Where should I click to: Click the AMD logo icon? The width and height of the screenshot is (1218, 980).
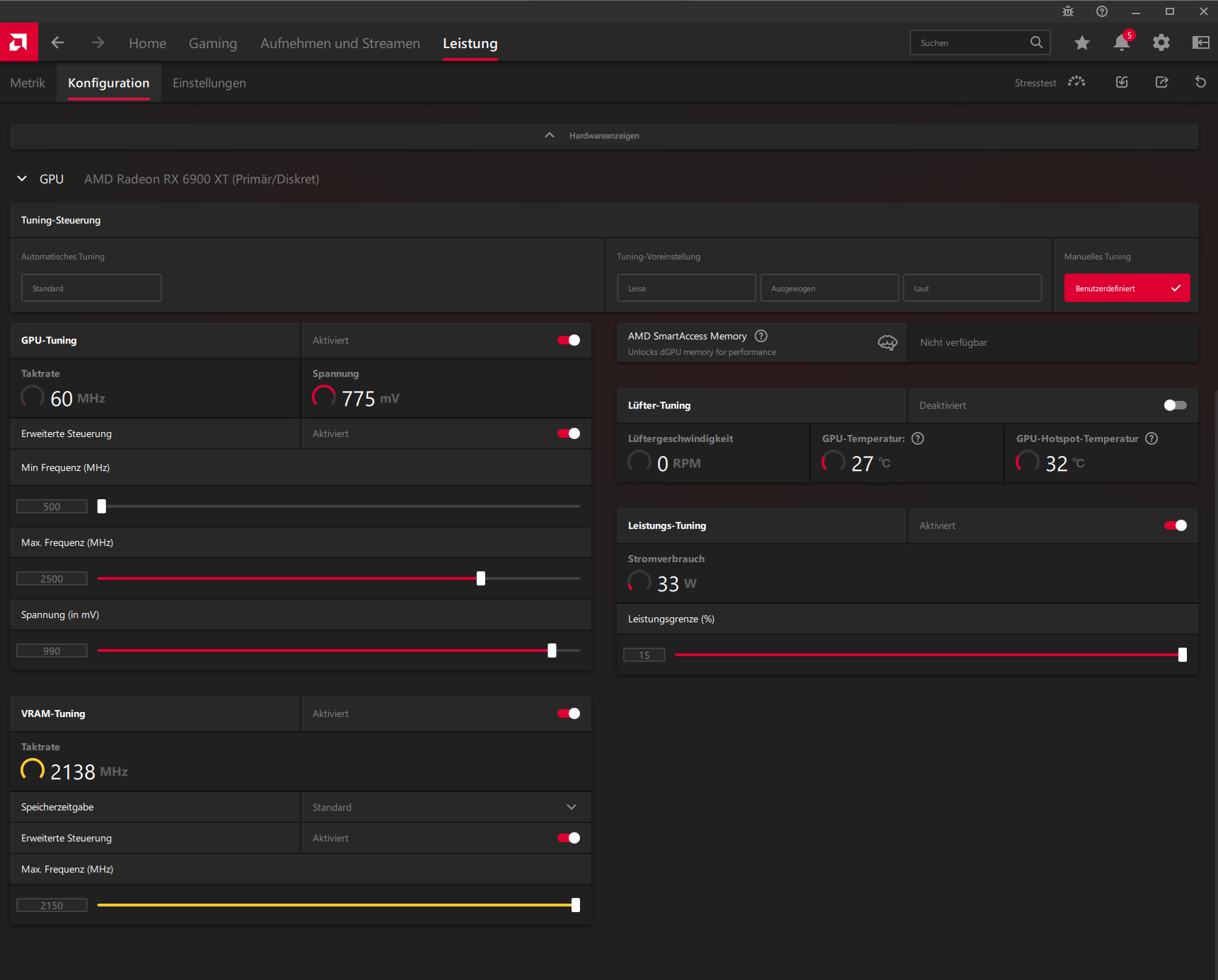(x=19, y=42)
